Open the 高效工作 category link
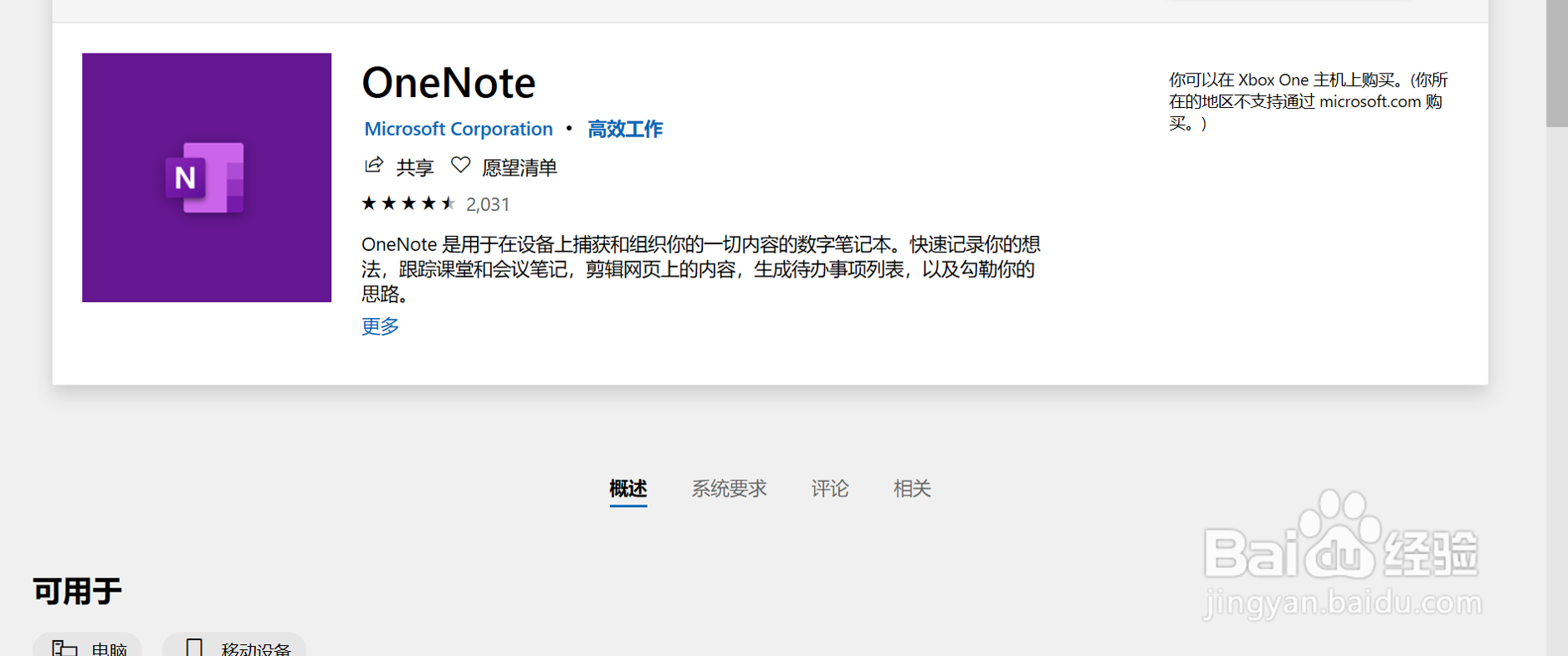This screenshot has height=656, width=1568. [x=625, y=129]
